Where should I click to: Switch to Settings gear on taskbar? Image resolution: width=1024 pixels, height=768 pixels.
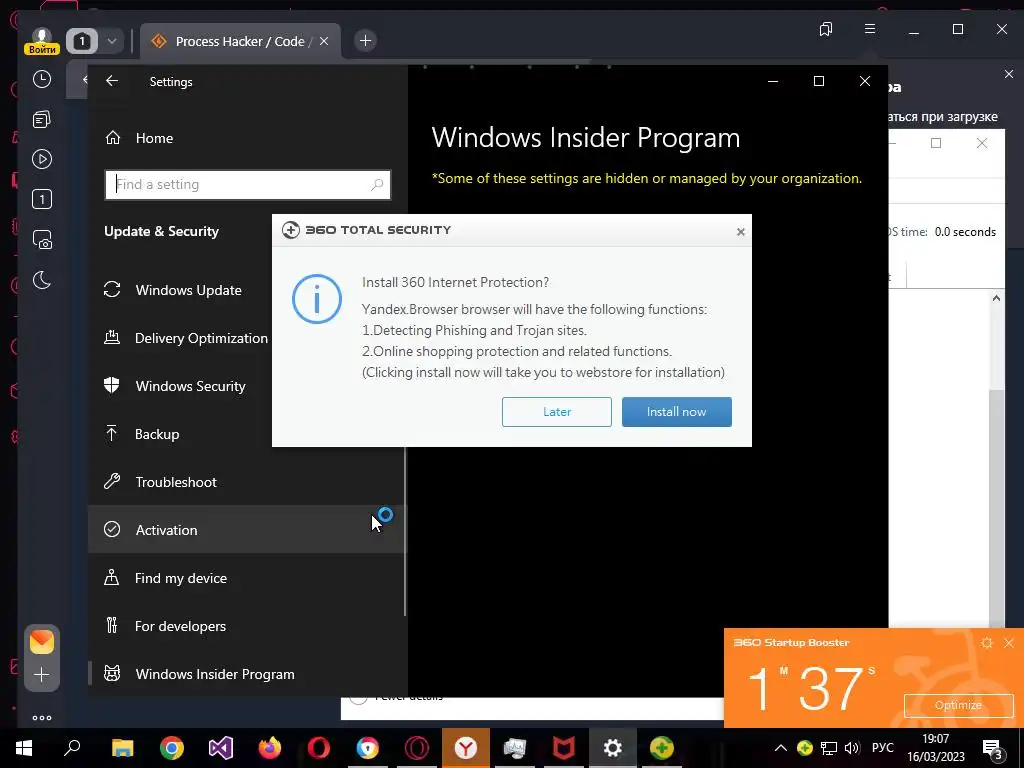click(613, 748)
